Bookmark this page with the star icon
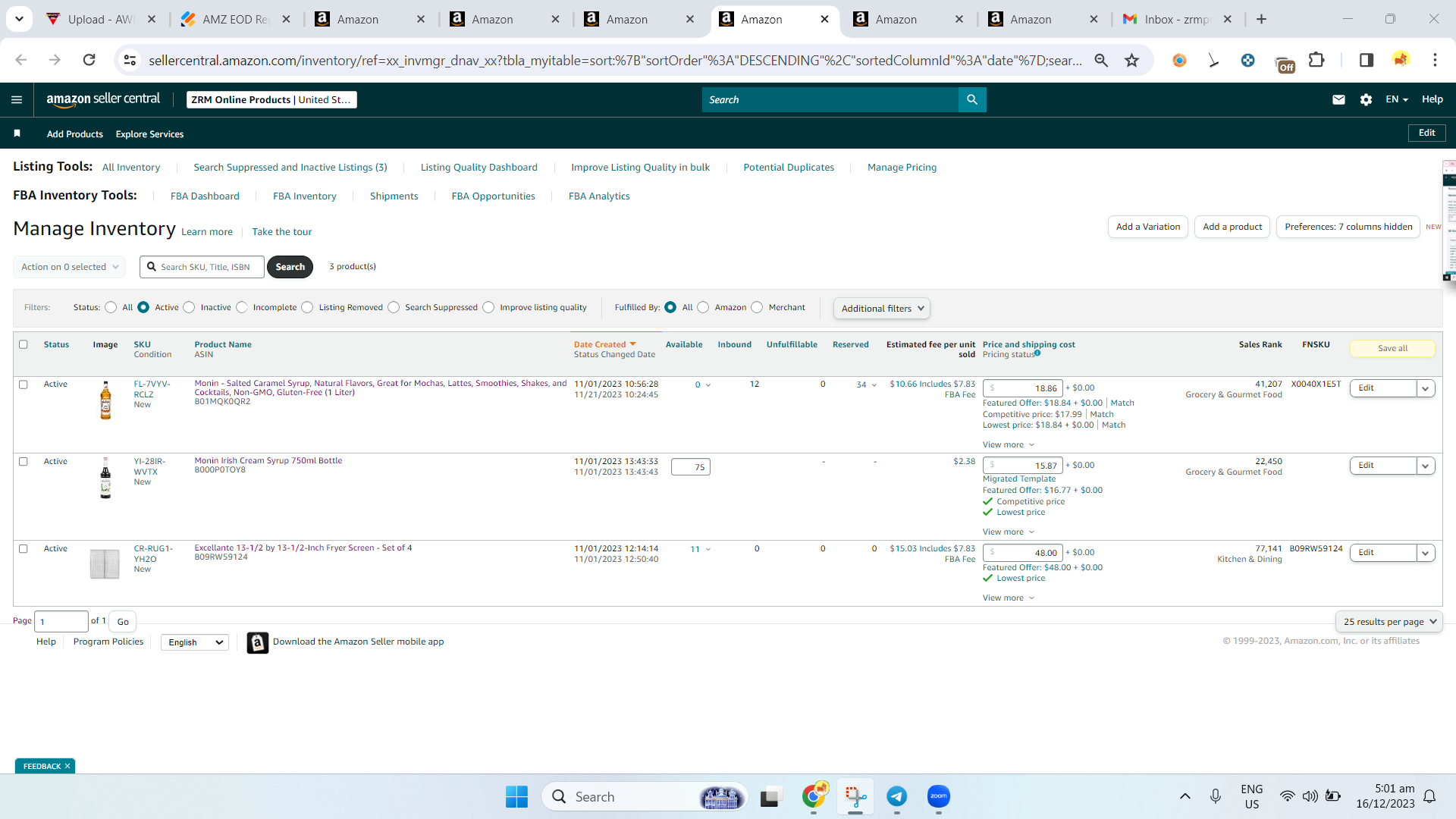The height and width of the screenshot is (819, 1456). click(1132, 60)
